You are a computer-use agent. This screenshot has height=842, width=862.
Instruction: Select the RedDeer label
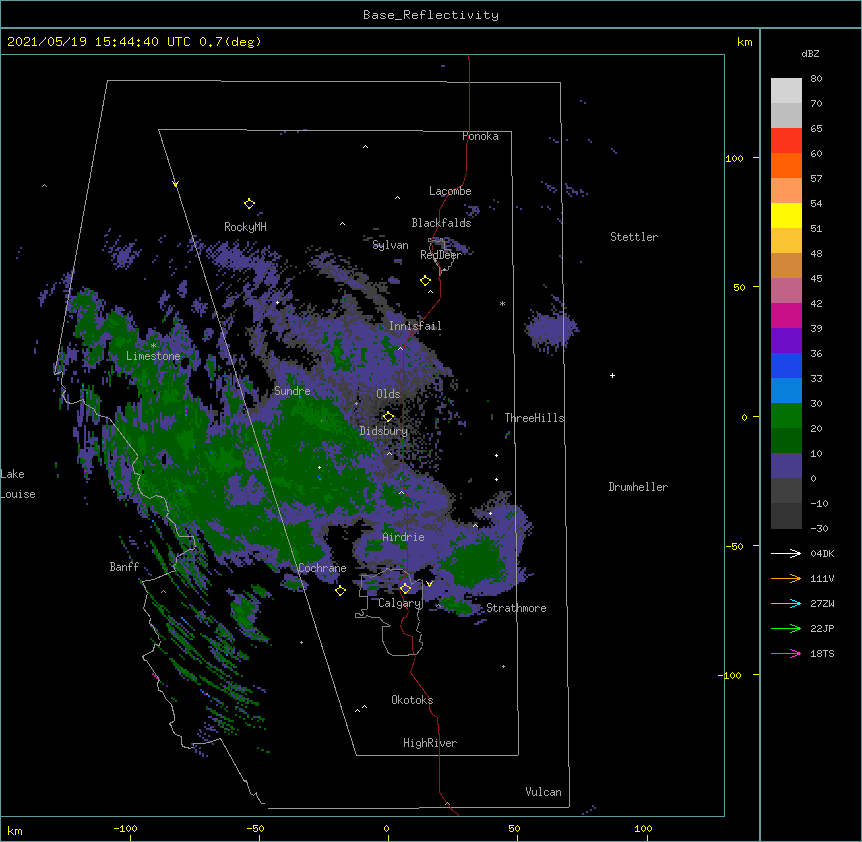[440, 255]
